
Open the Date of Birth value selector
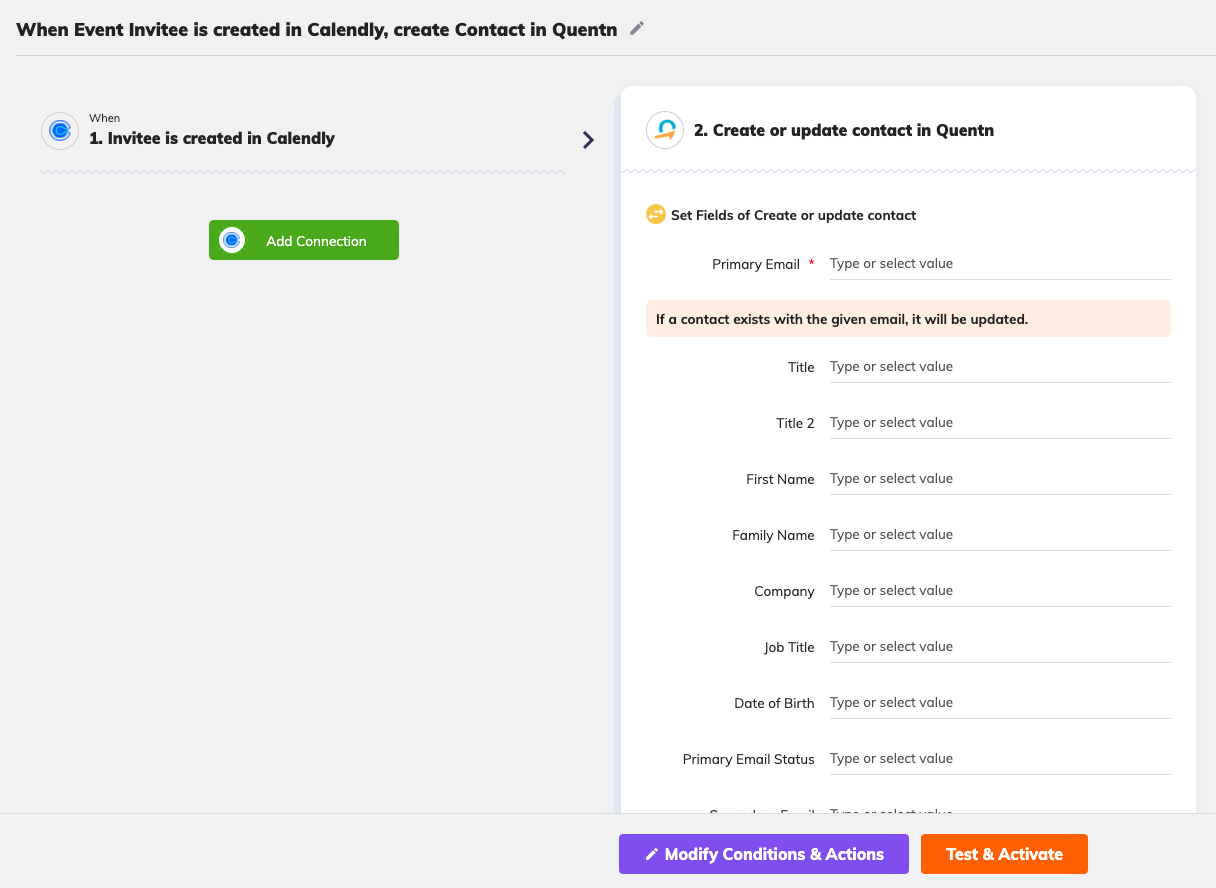1000,703
